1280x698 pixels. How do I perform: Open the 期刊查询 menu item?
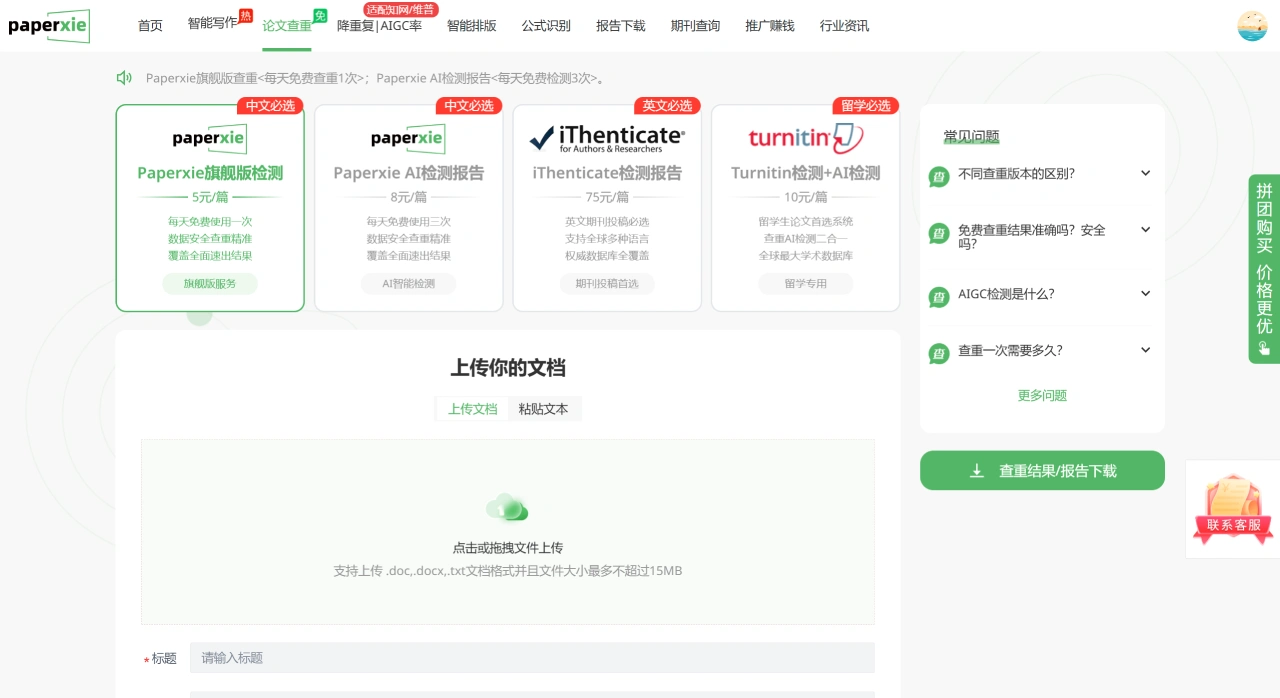694,26
